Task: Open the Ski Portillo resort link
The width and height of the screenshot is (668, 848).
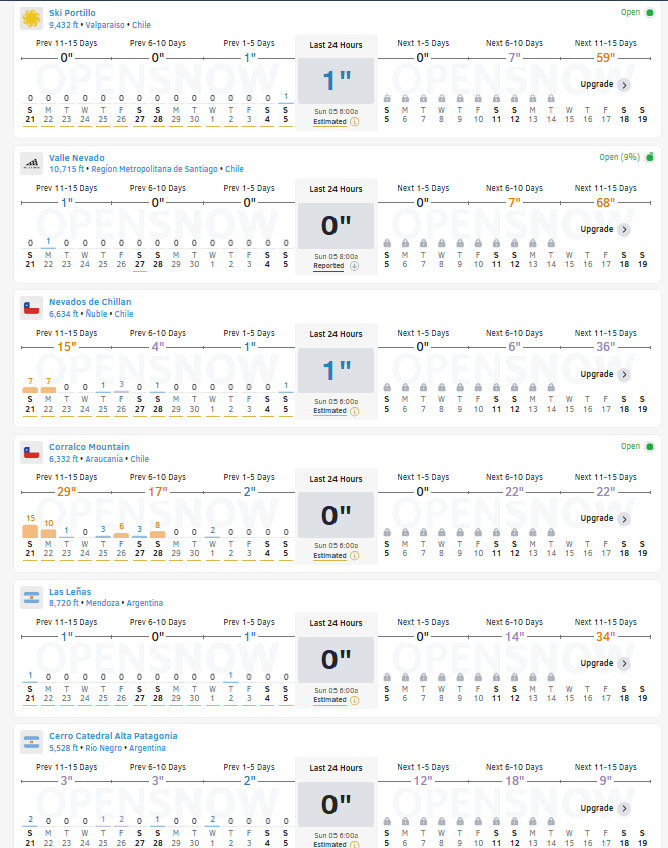Action: pos(72,13)
